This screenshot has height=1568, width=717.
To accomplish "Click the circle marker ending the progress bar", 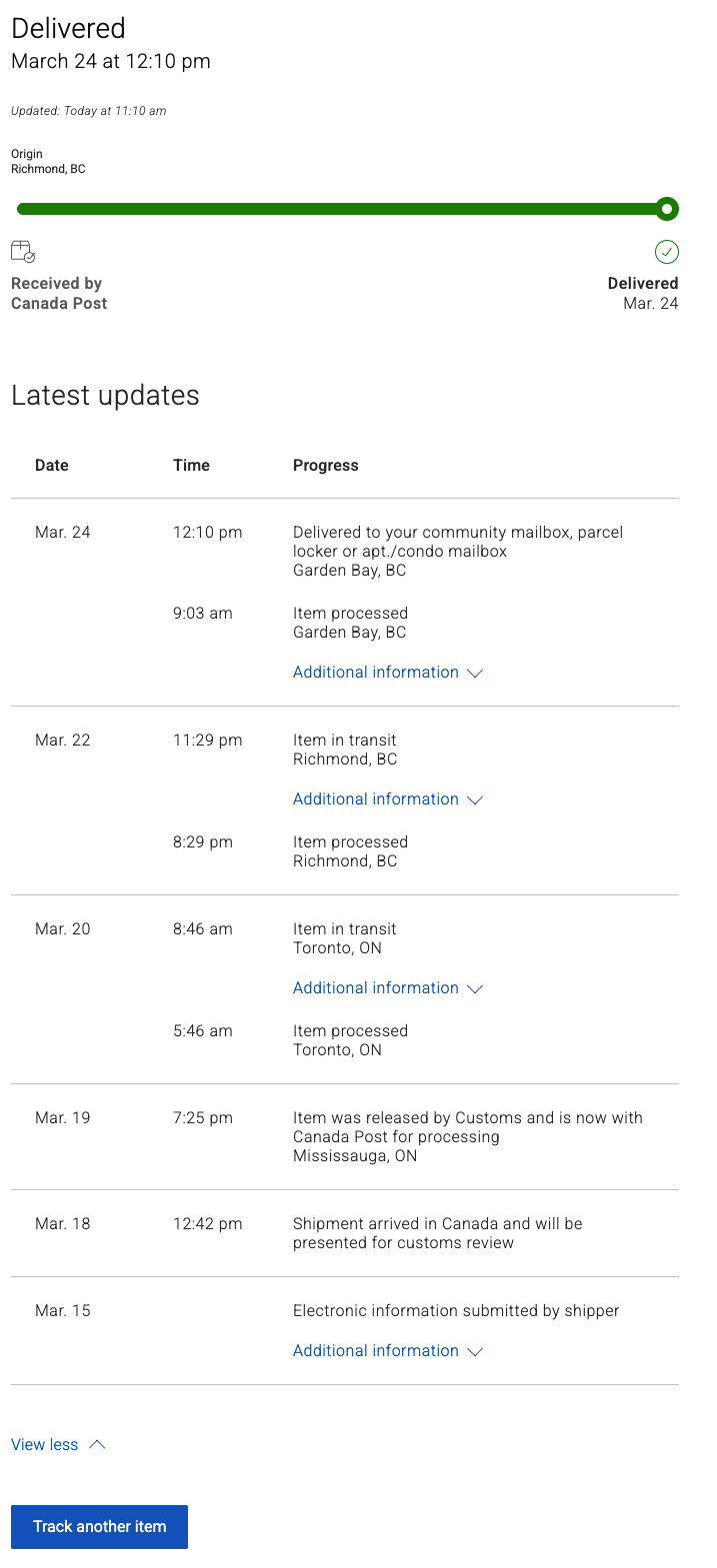I will (667, 209).
